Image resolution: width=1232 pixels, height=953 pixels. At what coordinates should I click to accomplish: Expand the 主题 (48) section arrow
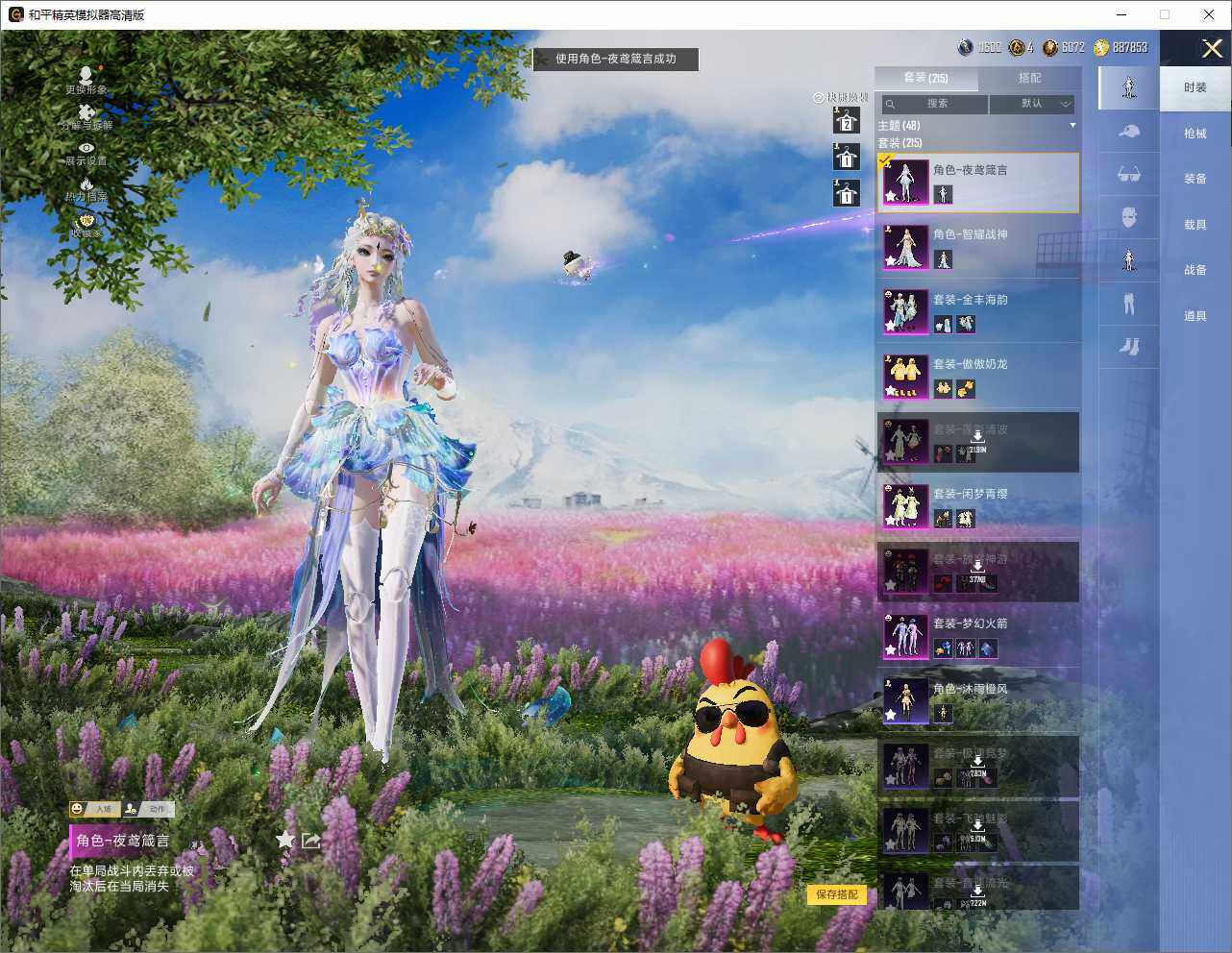point(1072,126)
